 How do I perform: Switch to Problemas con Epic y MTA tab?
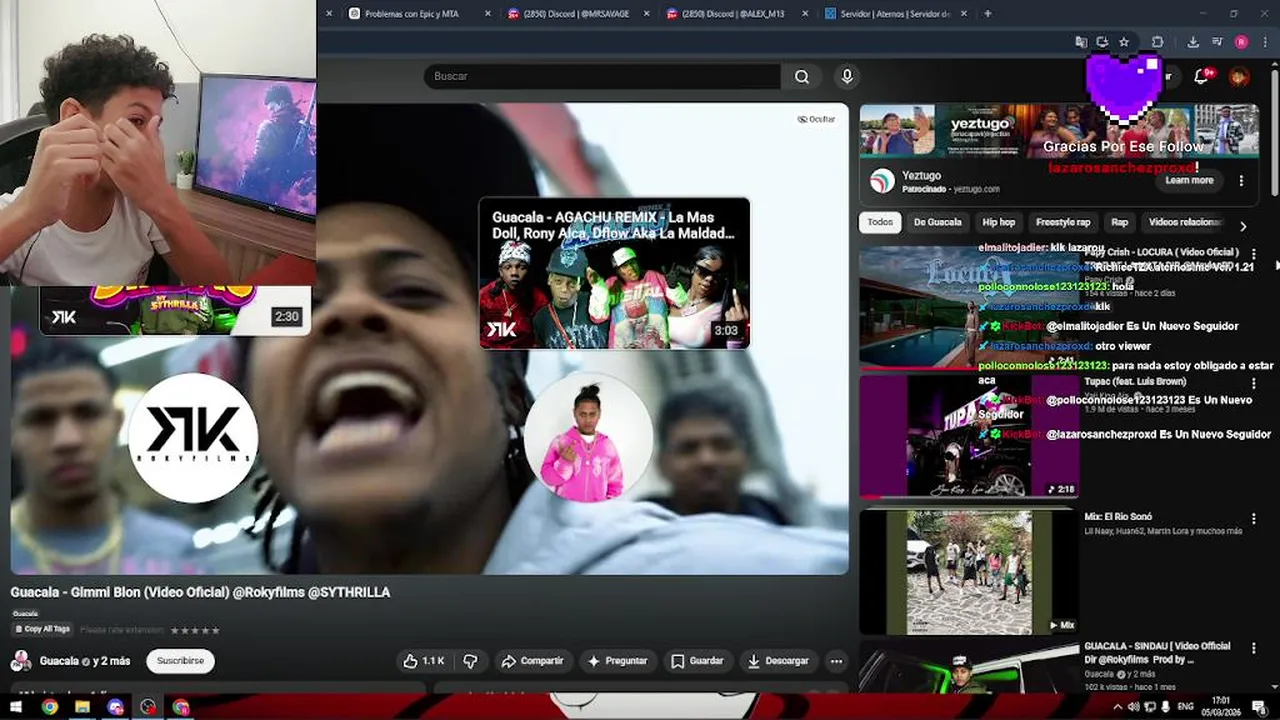click(411, 14)
